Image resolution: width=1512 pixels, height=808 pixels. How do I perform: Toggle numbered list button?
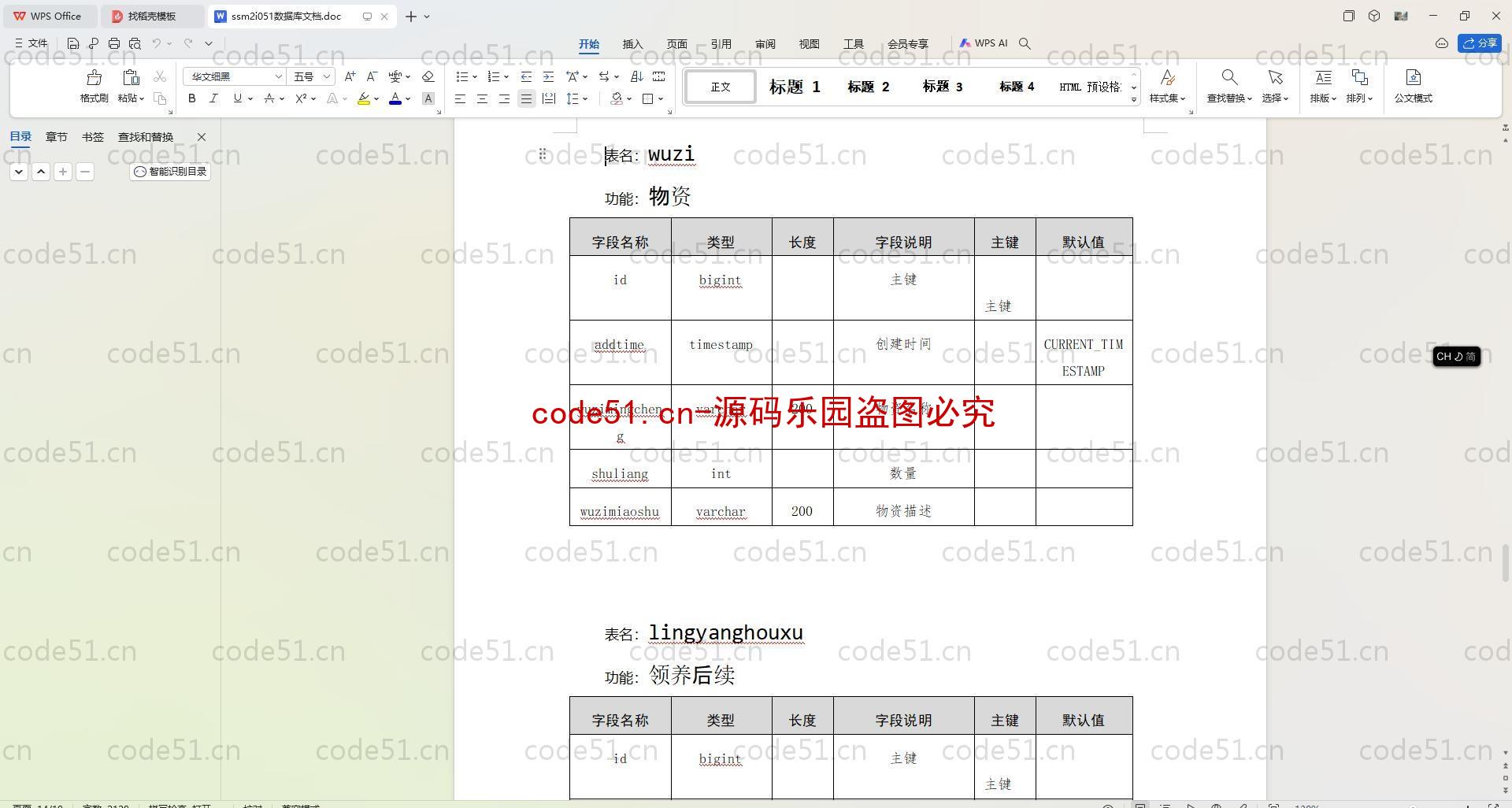coord(494,76)
